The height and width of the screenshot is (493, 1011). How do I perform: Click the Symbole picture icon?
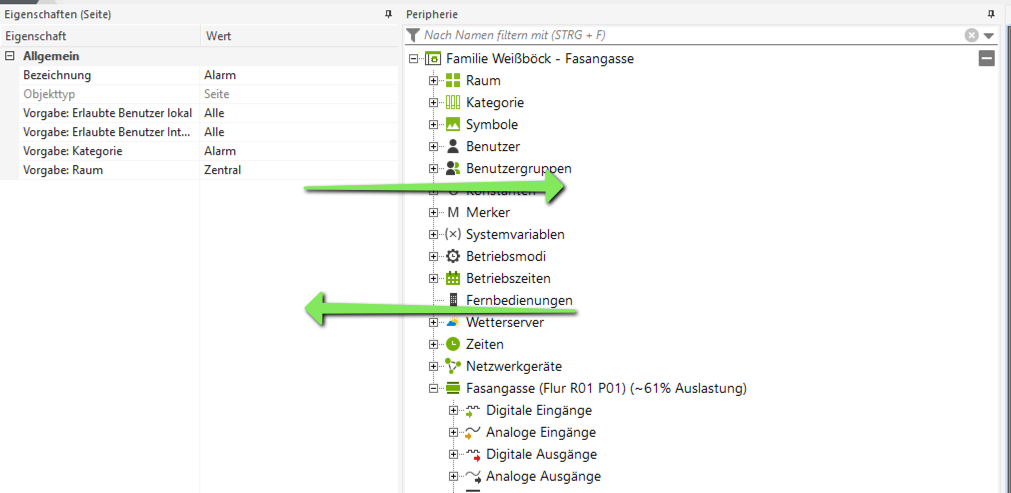pyautogui.click(x=453, y=124)
